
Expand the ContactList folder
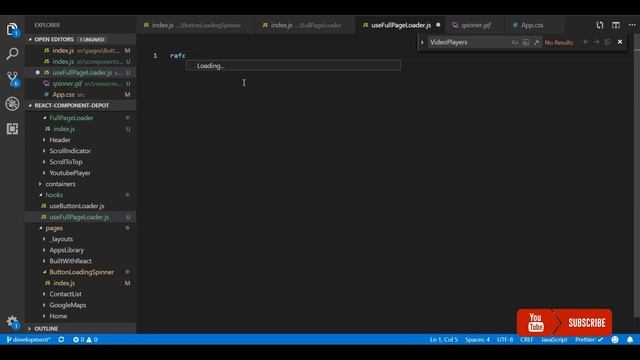pyautogui.click(x=65, y=294)
